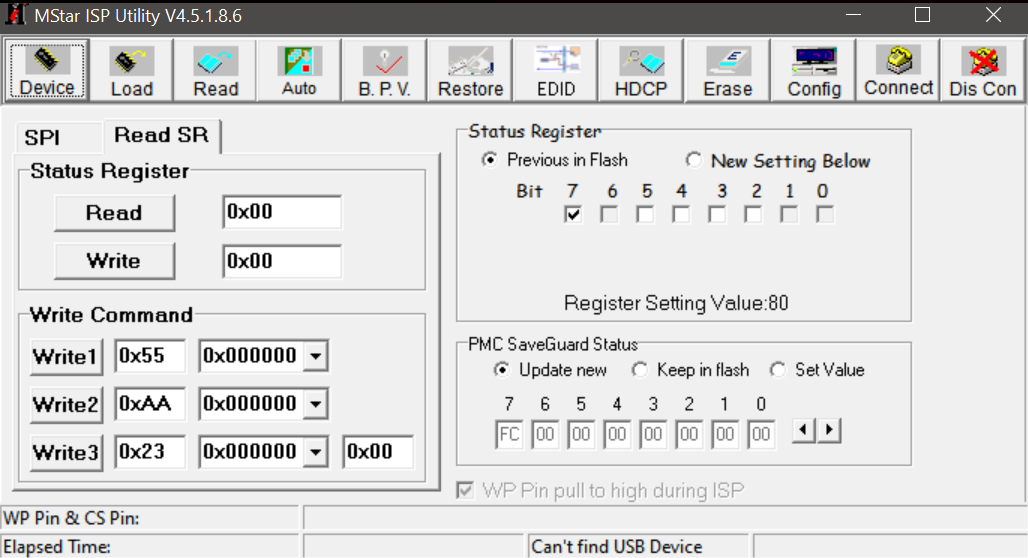
Task: Focus the Write value field beside Write button
Action: coord(282,261)
